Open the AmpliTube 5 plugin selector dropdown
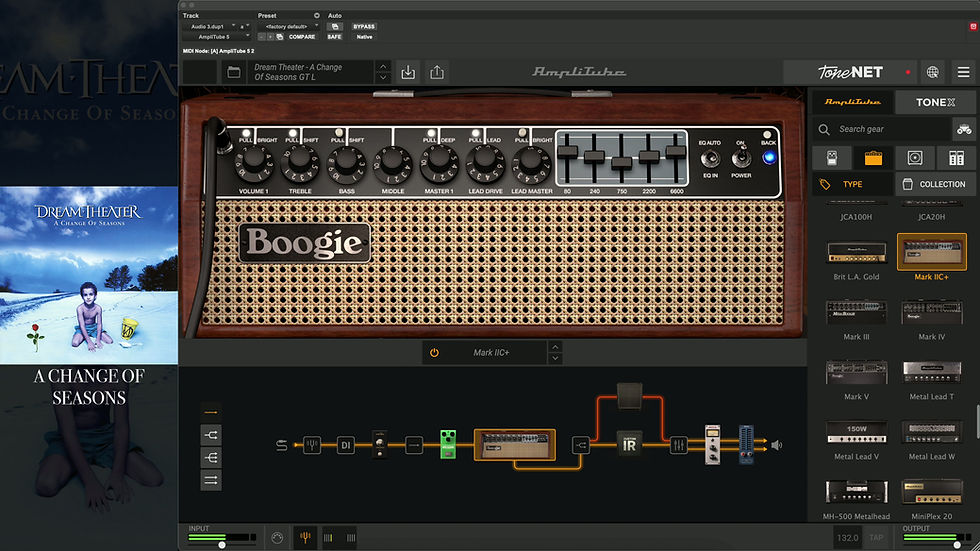The width and height of the screenshot is (980, 551). (216, 37)
